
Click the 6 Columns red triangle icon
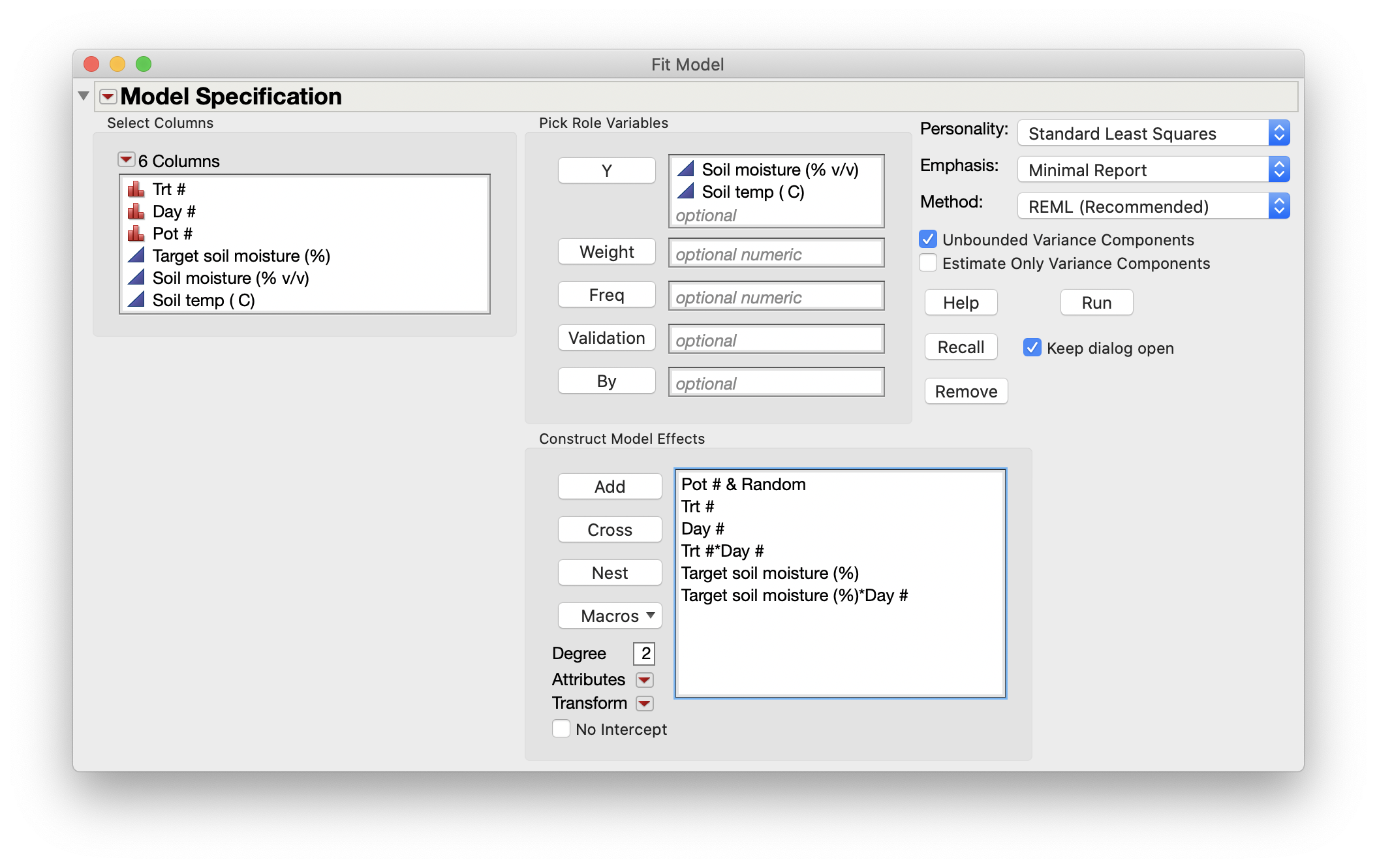[125, 160]
